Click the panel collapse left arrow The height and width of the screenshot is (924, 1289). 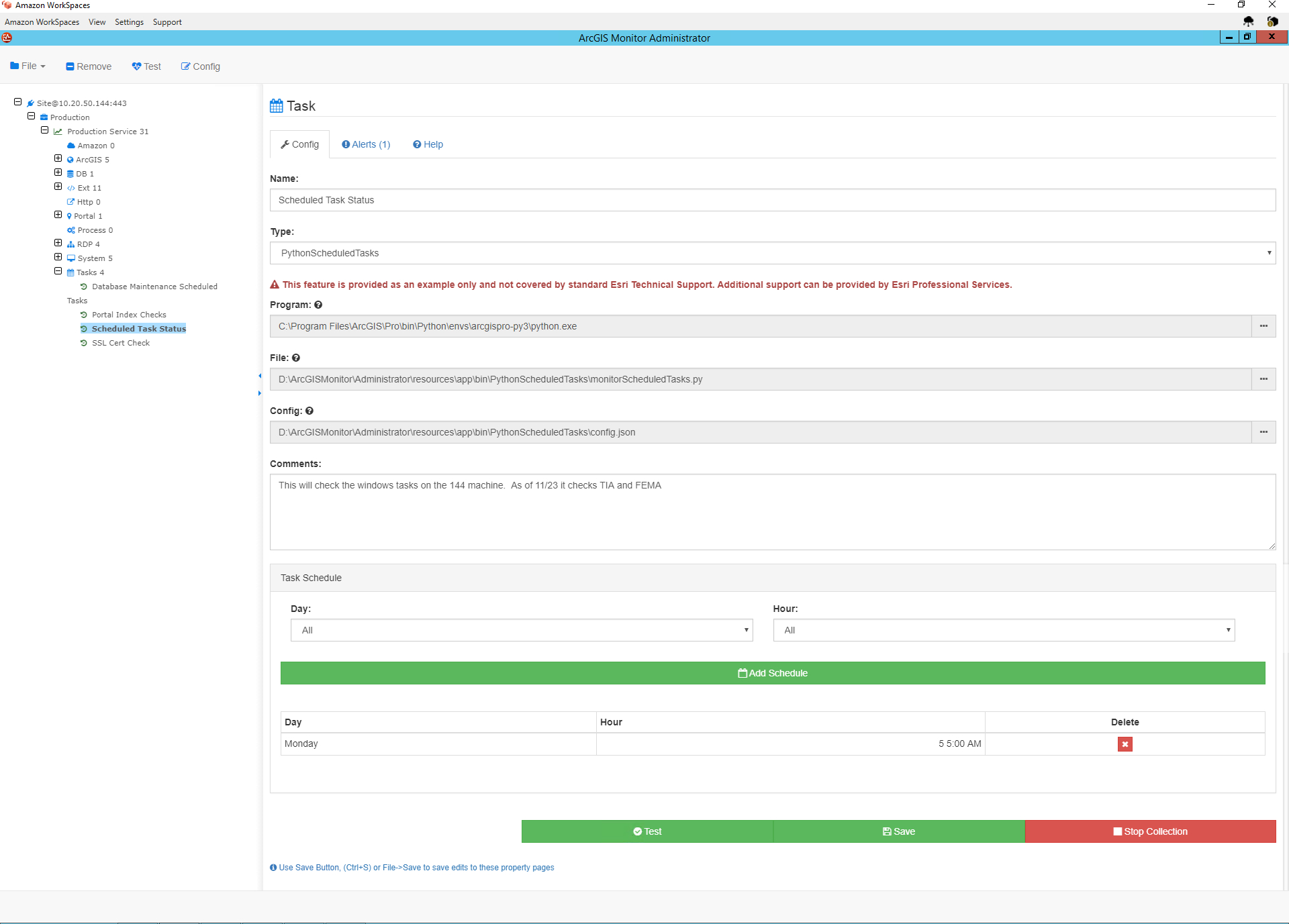(260, 376)
